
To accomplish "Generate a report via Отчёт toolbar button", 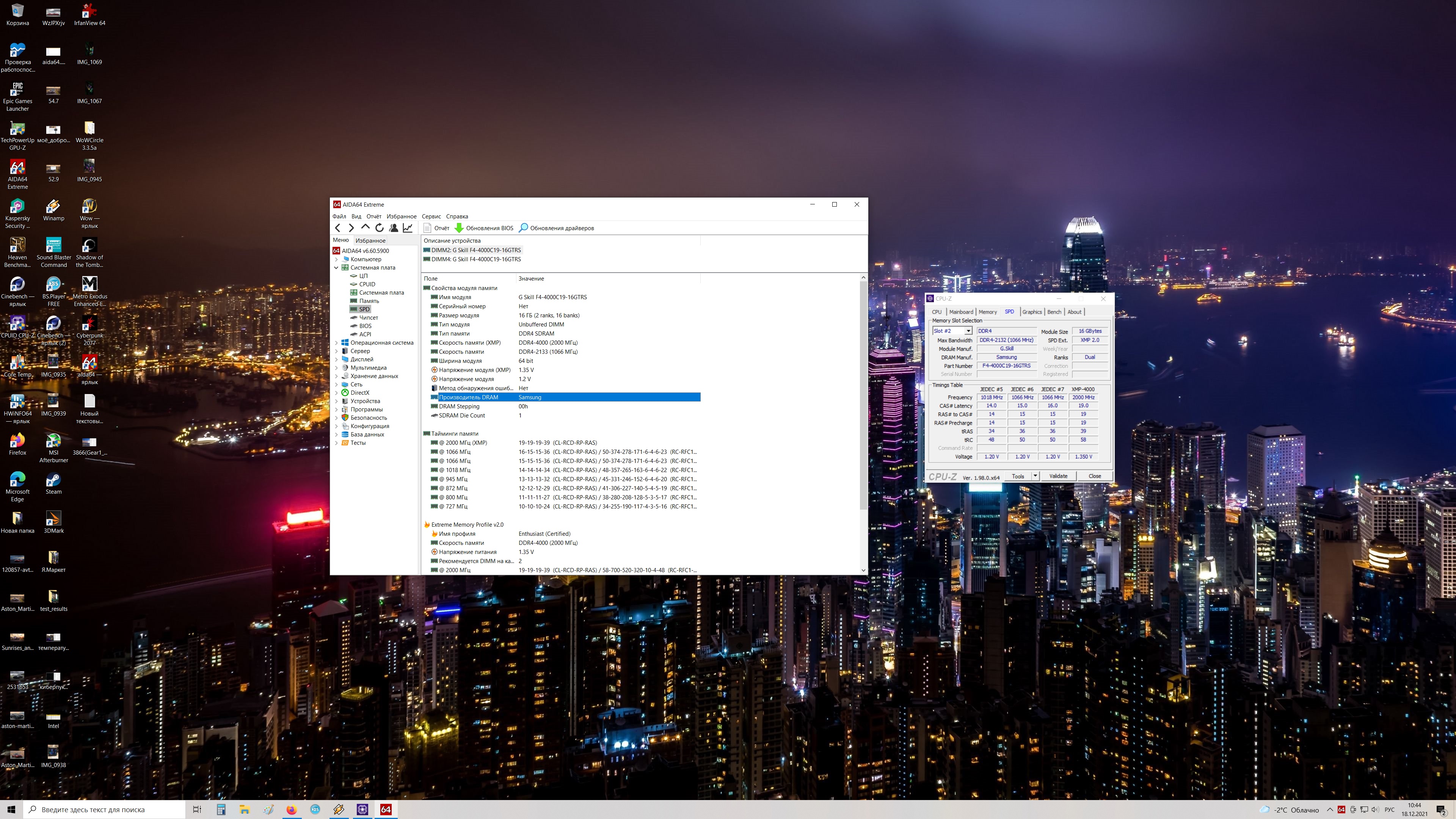I will (x=436, y=228).
